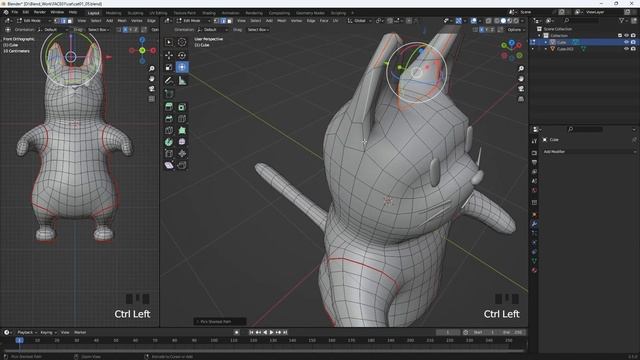The image size is (640, 360).
Task: Select the Move tool in main viewport toolbar
Action: click(169, 55)
